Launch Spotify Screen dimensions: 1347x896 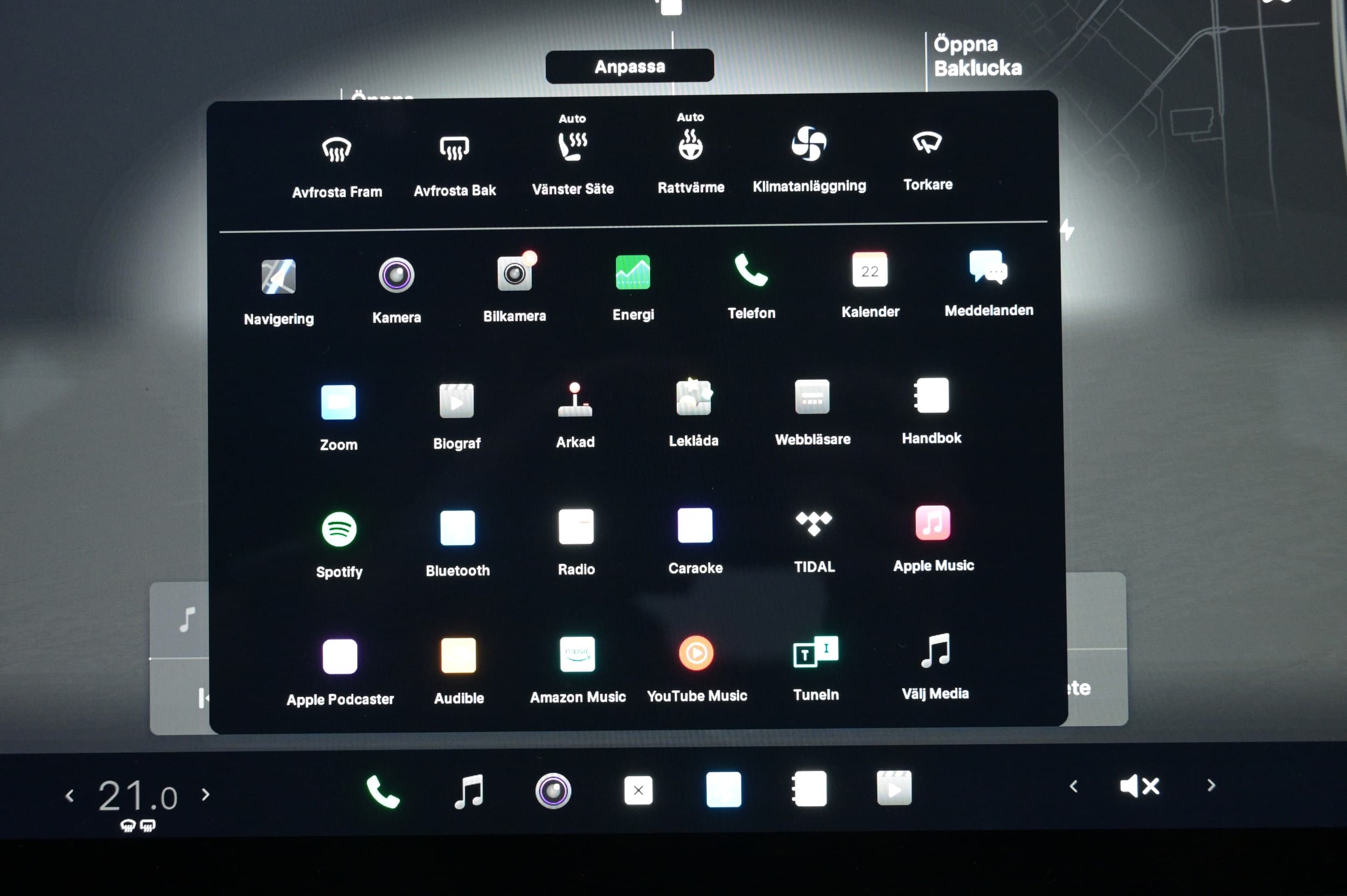tap(339, 545)
